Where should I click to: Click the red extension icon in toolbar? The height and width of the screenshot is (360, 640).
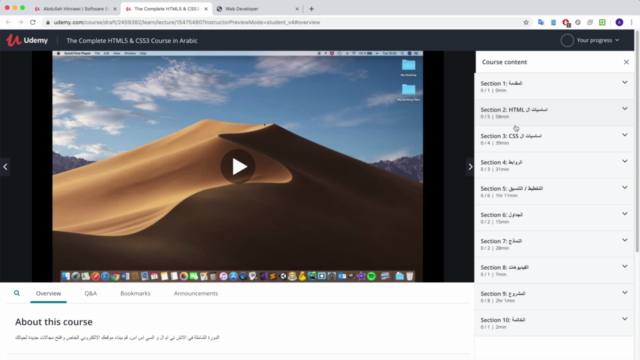pyautogui.click(x=566, y=23)
